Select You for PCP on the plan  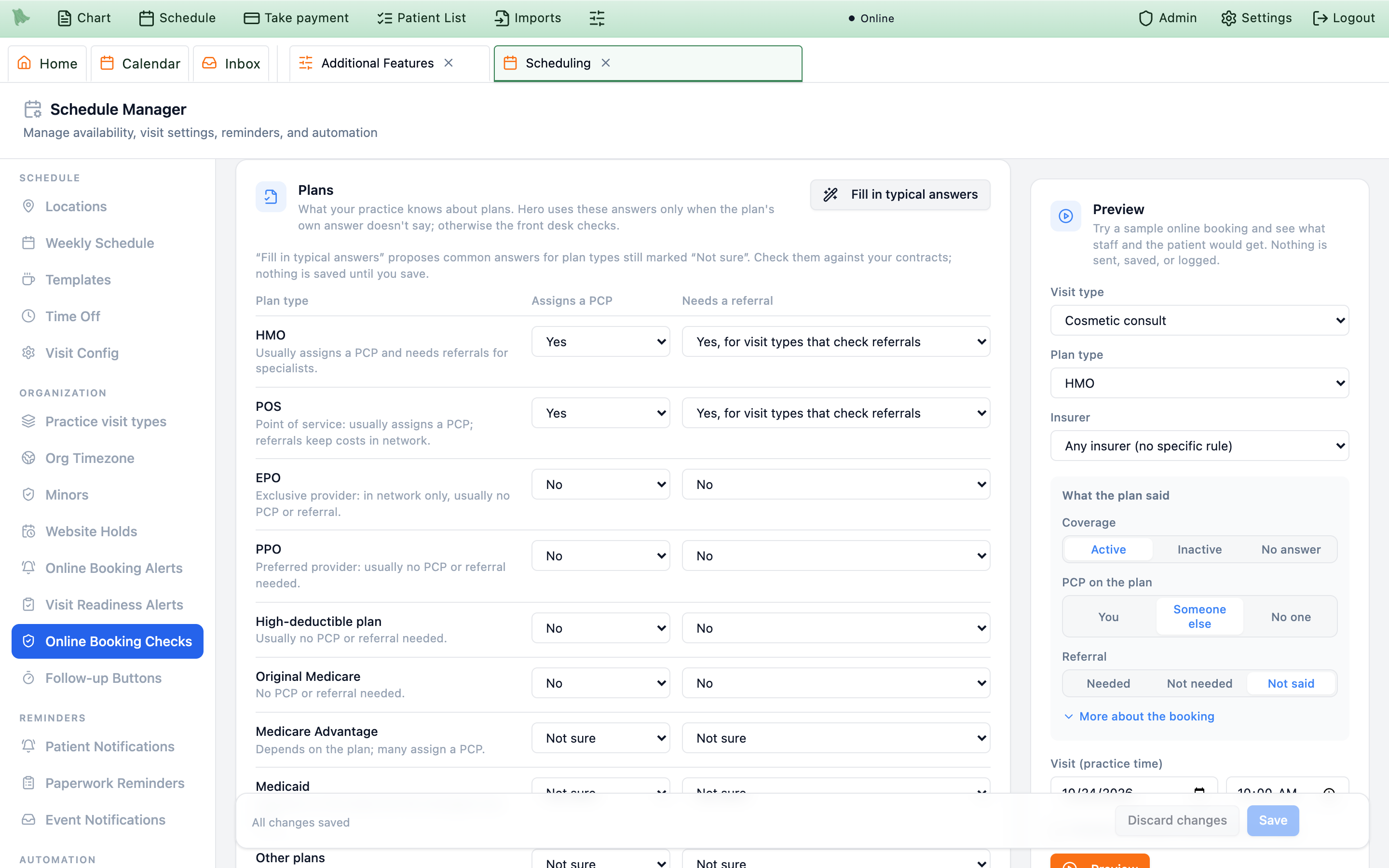1108,617
